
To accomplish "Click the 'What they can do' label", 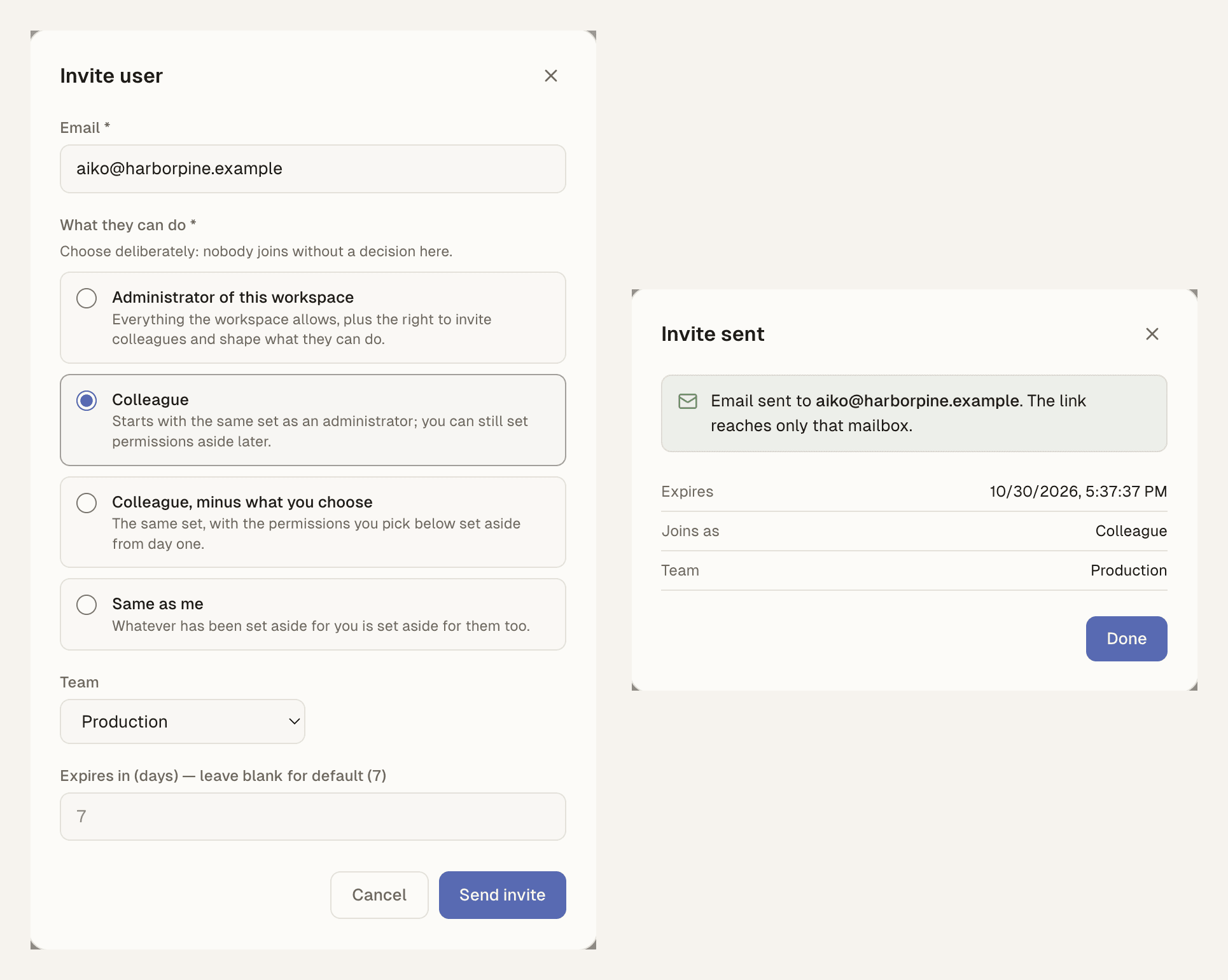I will pos(128,225).
